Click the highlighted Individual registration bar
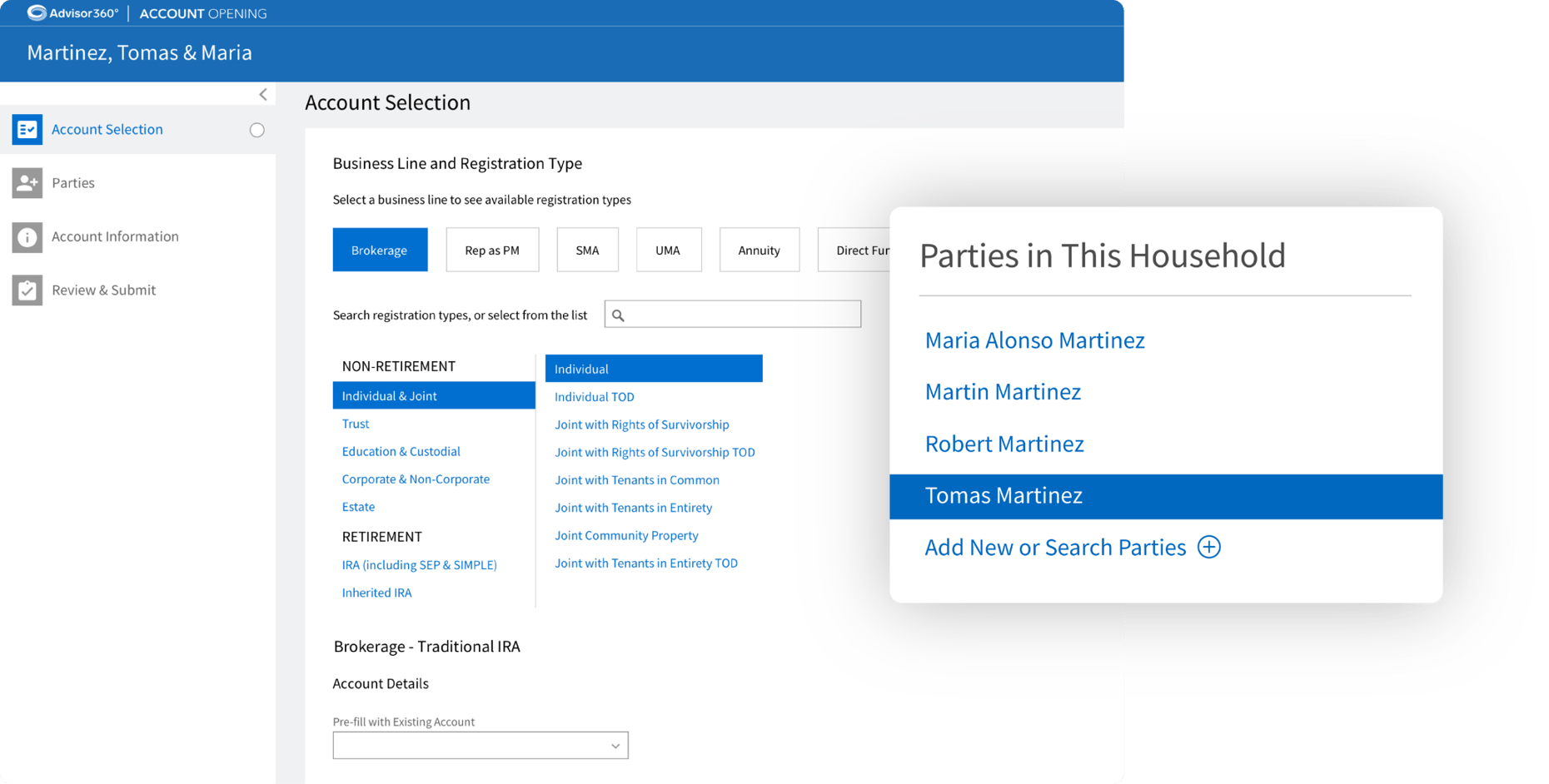The width and height of the screenshot is (1549, 784). tap(654, 368)
